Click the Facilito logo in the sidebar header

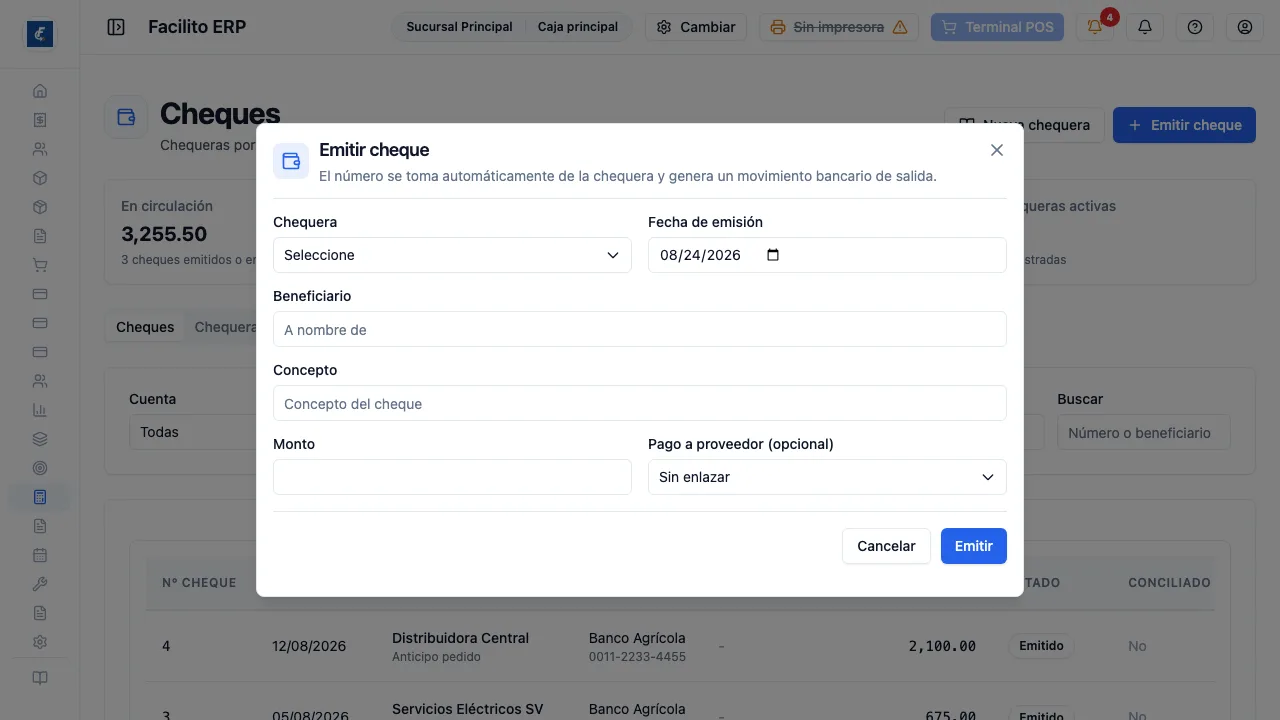(40, 34)
